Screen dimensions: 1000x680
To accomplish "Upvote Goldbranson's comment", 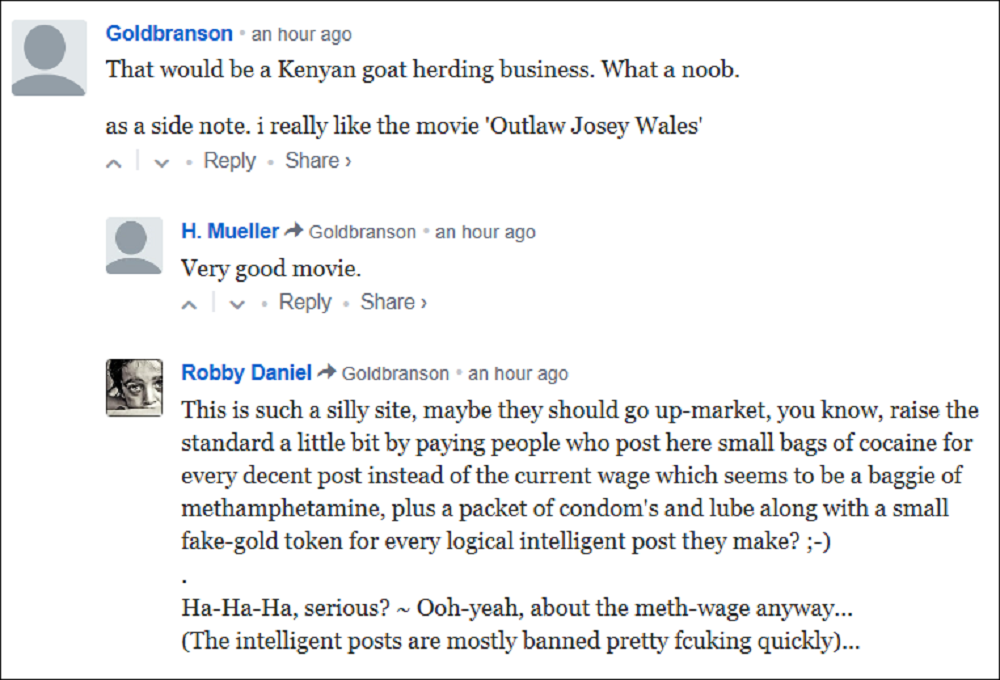I will point(115,163).
